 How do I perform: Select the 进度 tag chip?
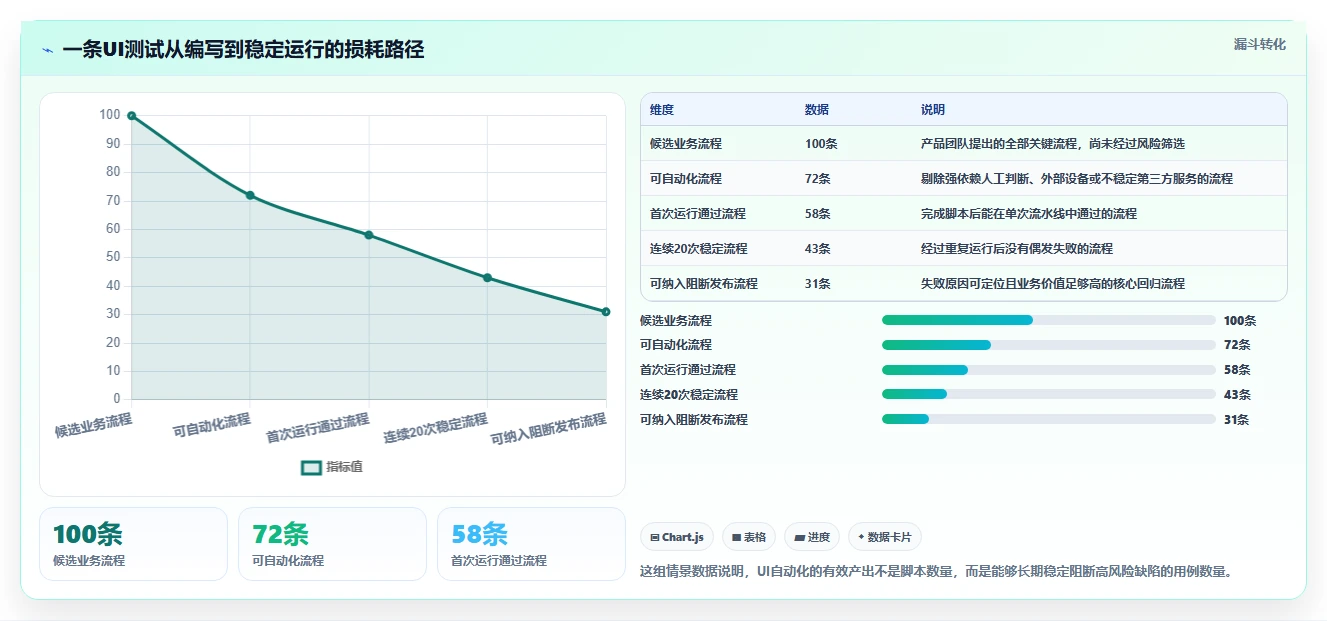click(x=812, y=537)
